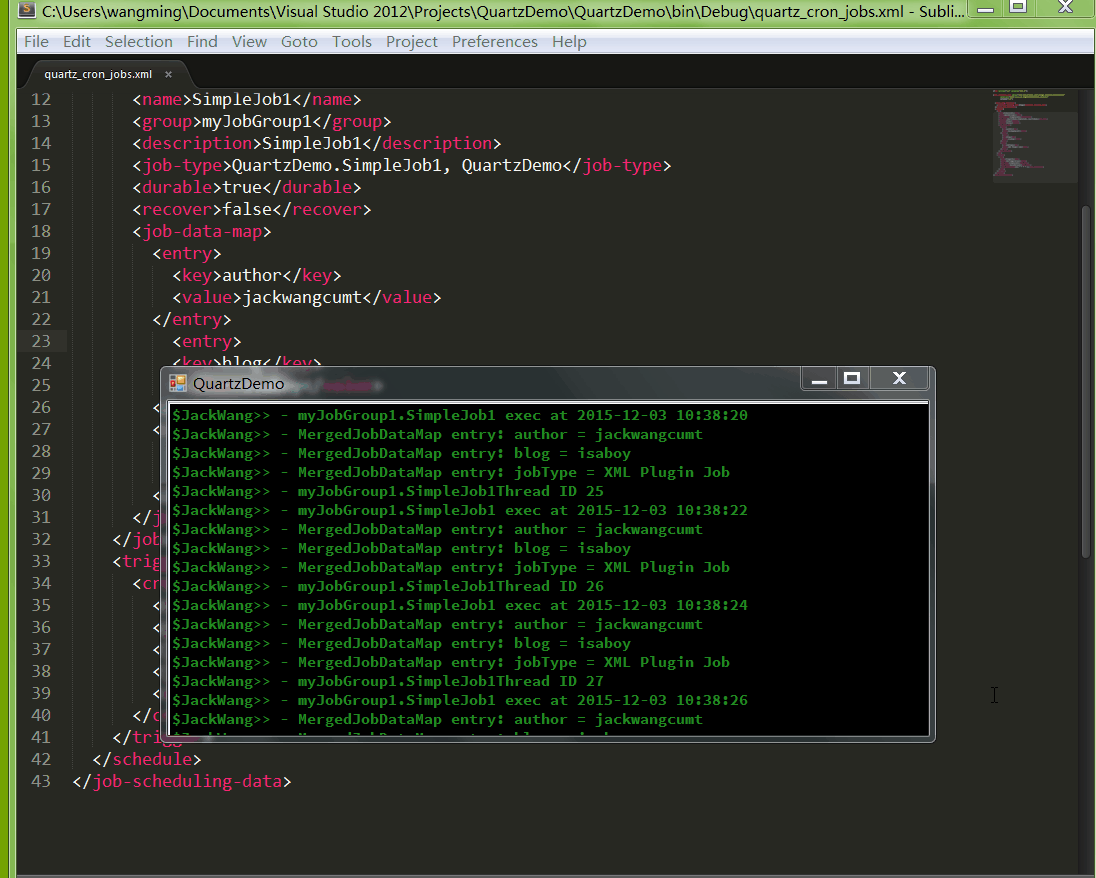
Task: Close the quartz_cron_jobs.xml tab
Action: pyautogui.click(x=168, y=74)
